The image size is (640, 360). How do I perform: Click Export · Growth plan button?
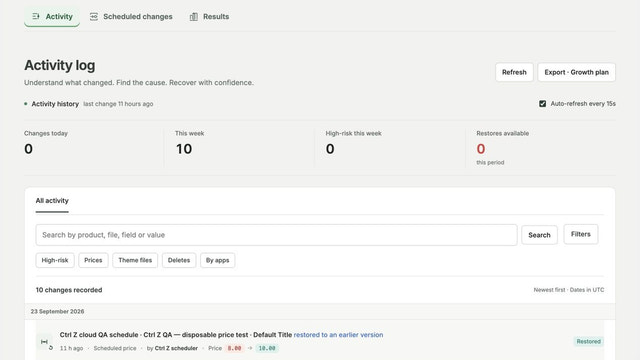576,72
